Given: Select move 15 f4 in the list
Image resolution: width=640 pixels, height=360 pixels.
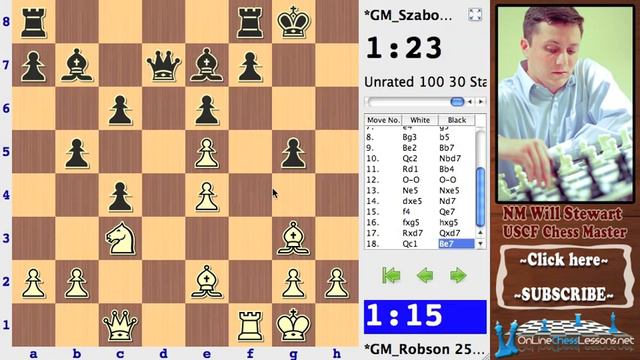Looking at the screenshot, I should pyautogui.click(x=406, y=212).
